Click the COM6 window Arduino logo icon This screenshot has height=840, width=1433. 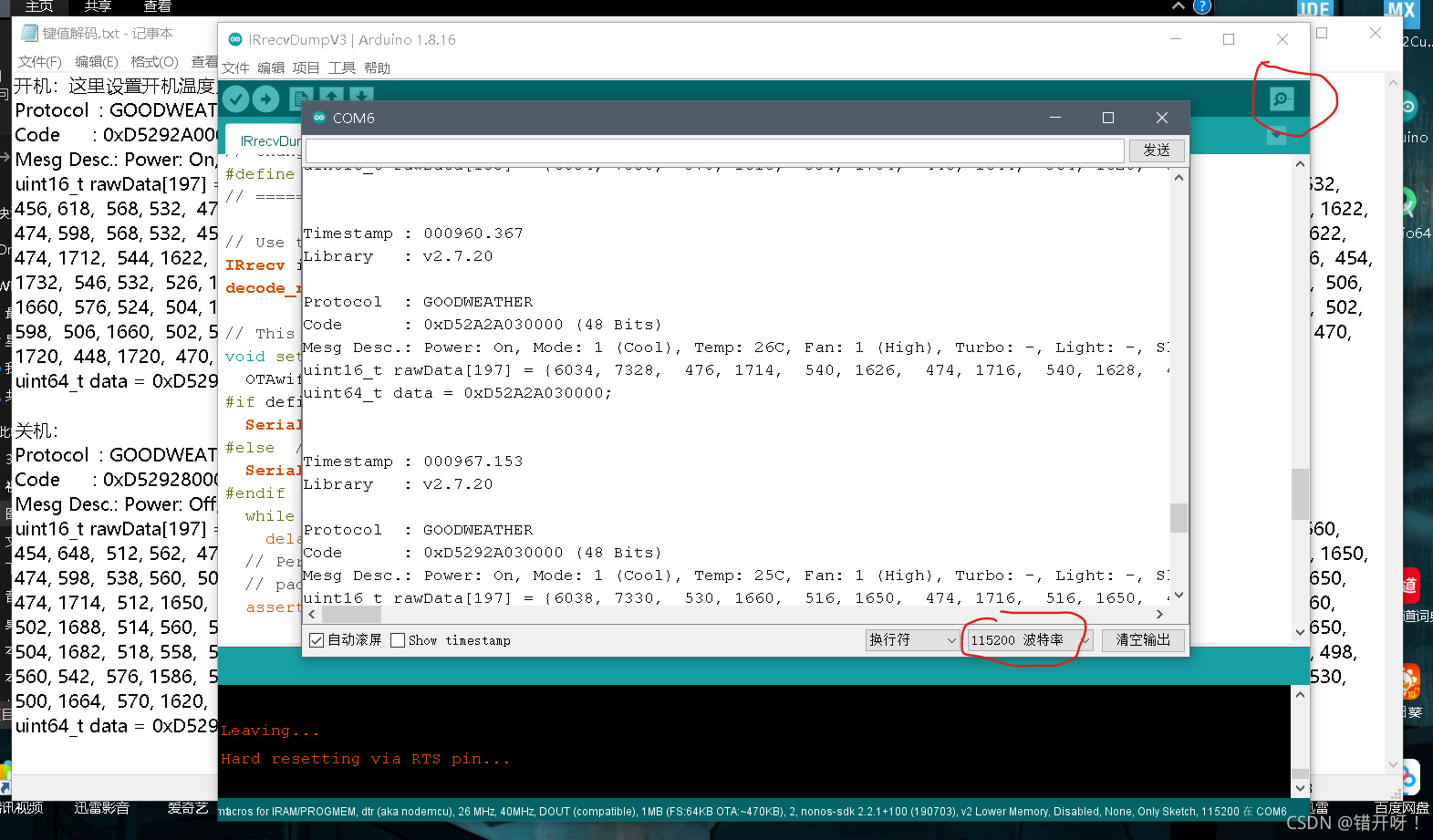point(319,118)
